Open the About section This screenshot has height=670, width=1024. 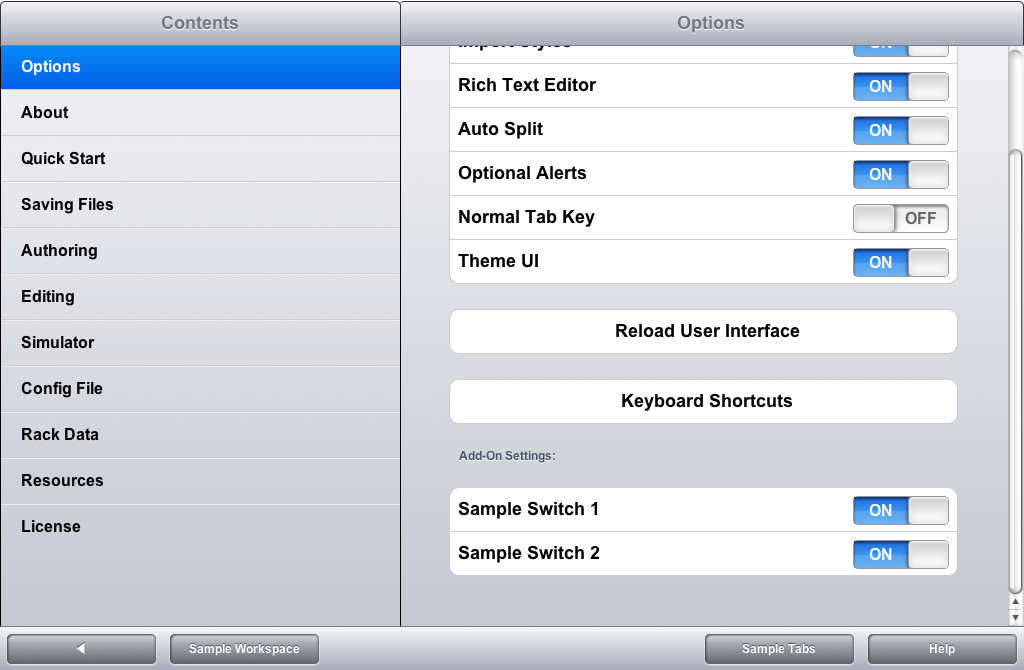click(200, 112)
